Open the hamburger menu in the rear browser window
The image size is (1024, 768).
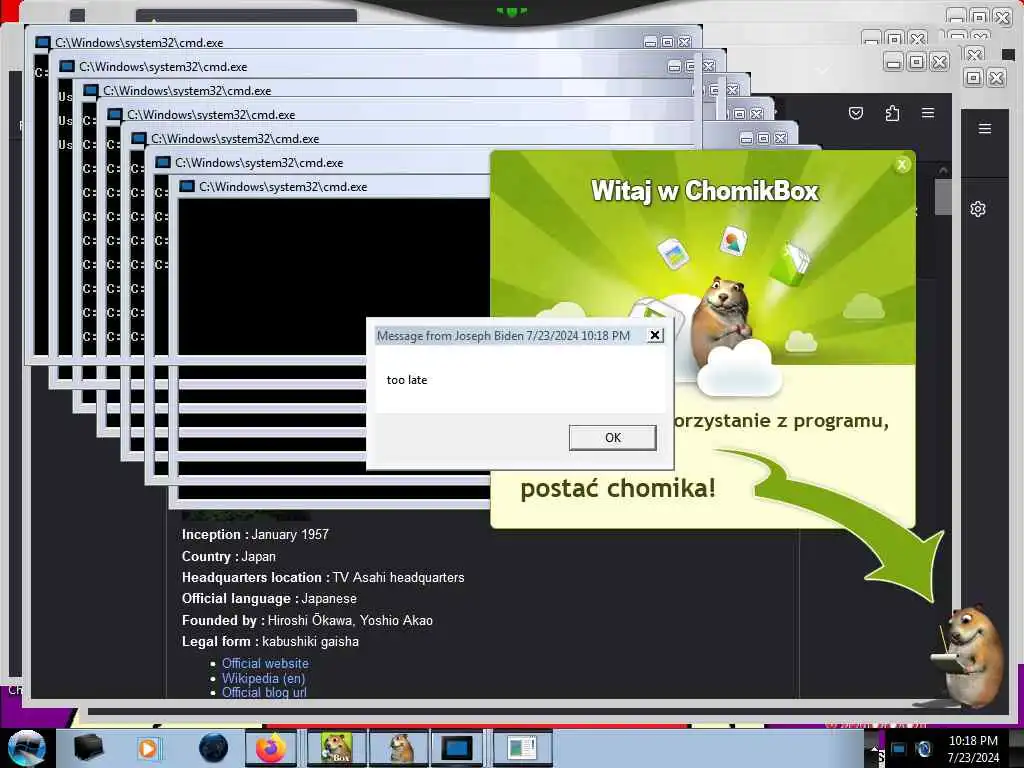tap(985, 129)
